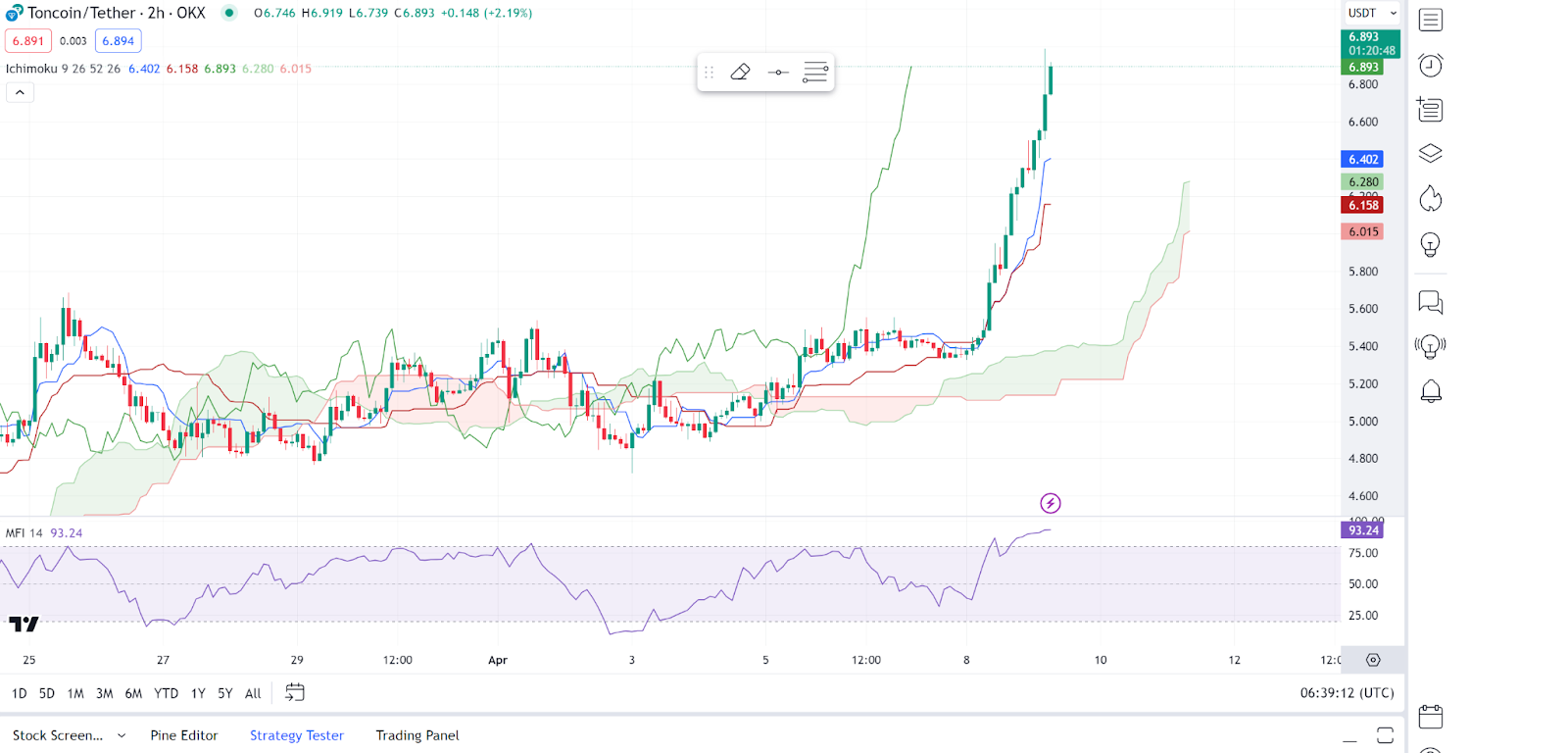Click the Toncoin symbol logo icon

click(x=14, y=13)
